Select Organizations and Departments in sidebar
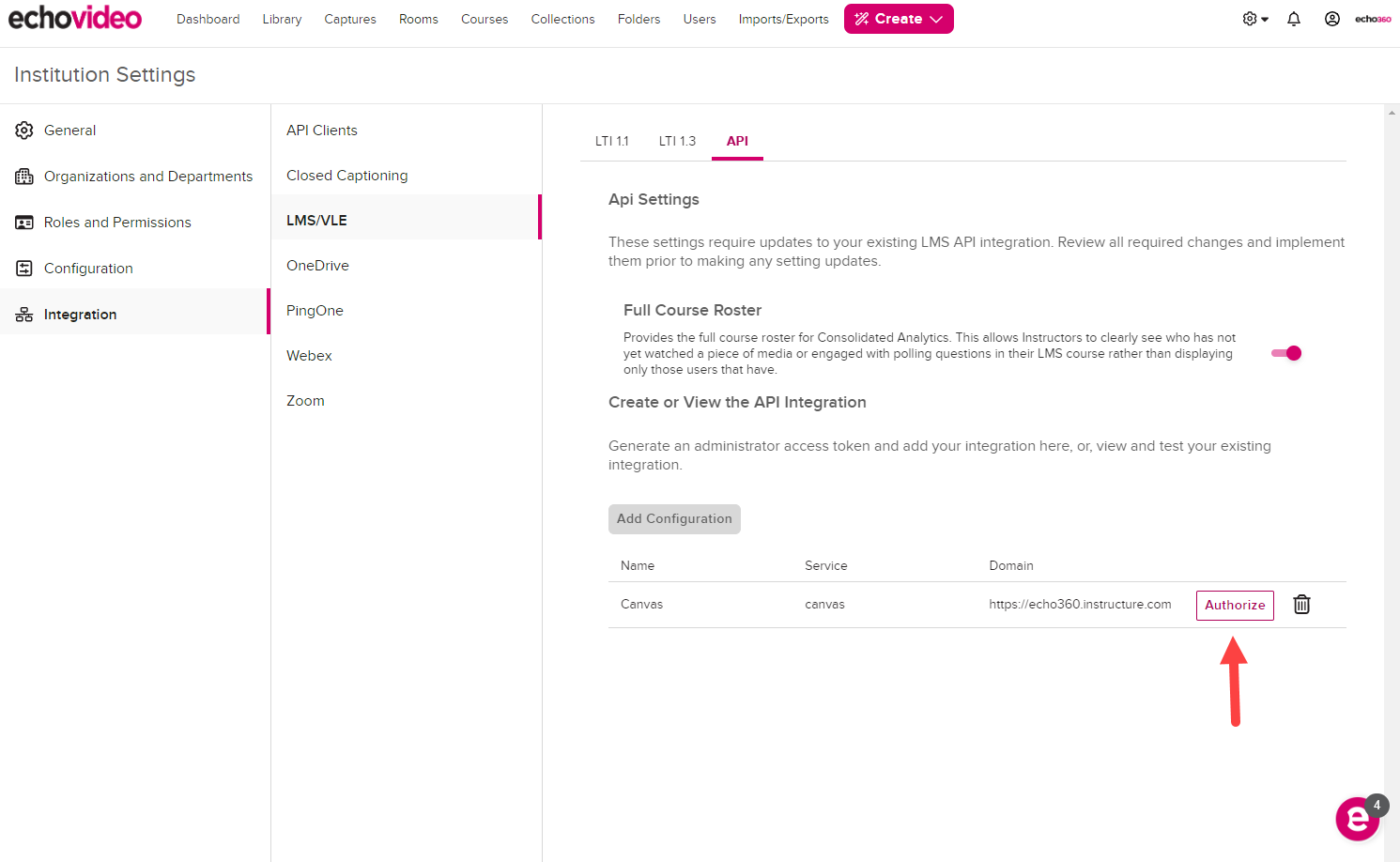Viewport: 1400px width, 862px height. tap(135, 177)
